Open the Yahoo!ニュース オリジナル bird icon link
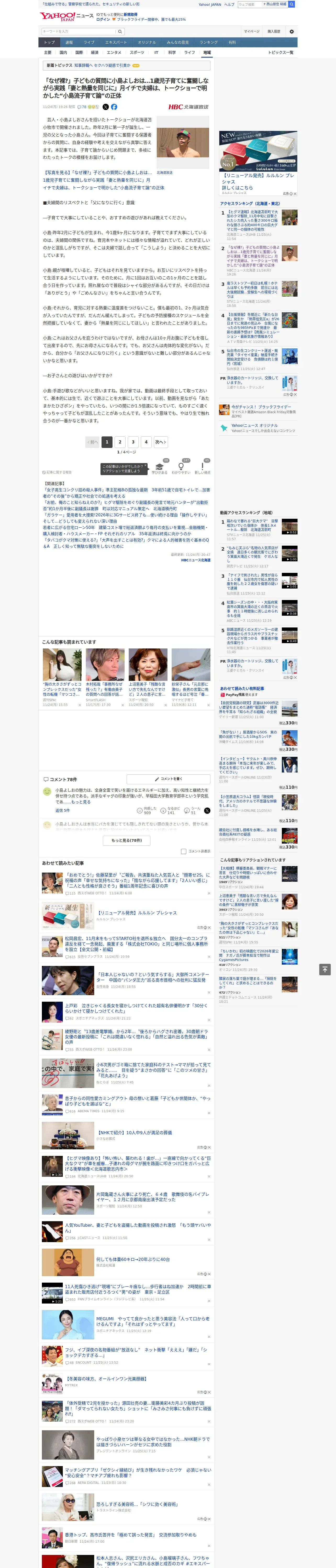 [x=225, y=428]
